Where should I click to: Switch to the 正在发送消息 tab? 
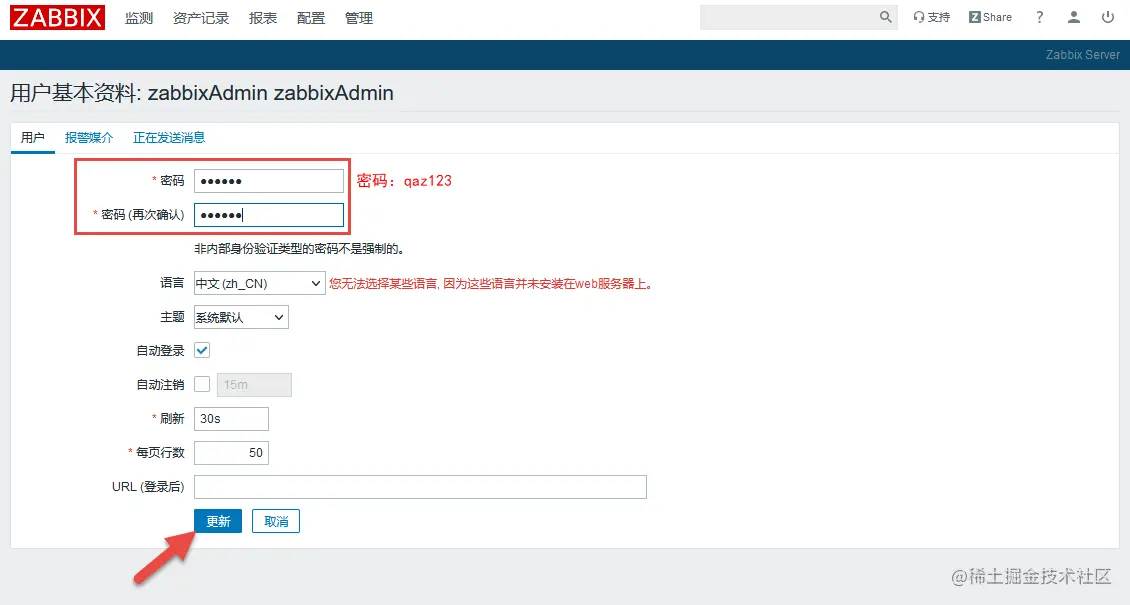[169, 137]
